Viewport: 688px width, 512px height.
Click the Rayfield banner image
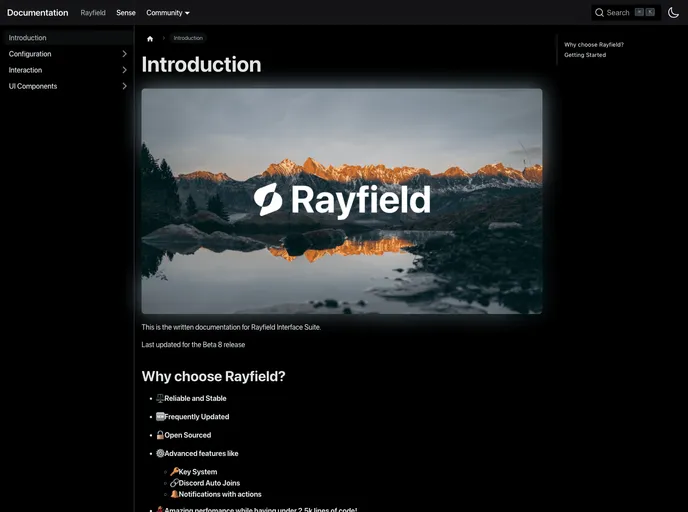click(x=342, y=201)
